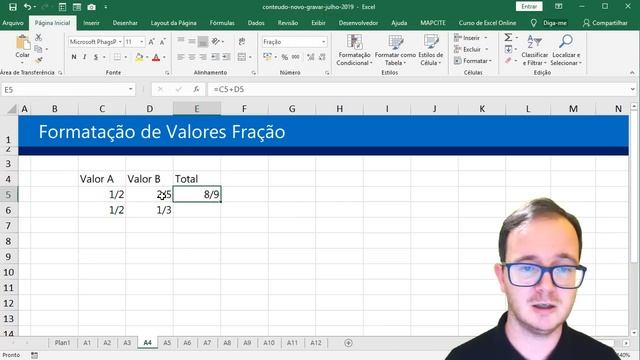Apply thousands separator (000) style
This screenshot has height=360, width=640.
click(x=296, y=57)
